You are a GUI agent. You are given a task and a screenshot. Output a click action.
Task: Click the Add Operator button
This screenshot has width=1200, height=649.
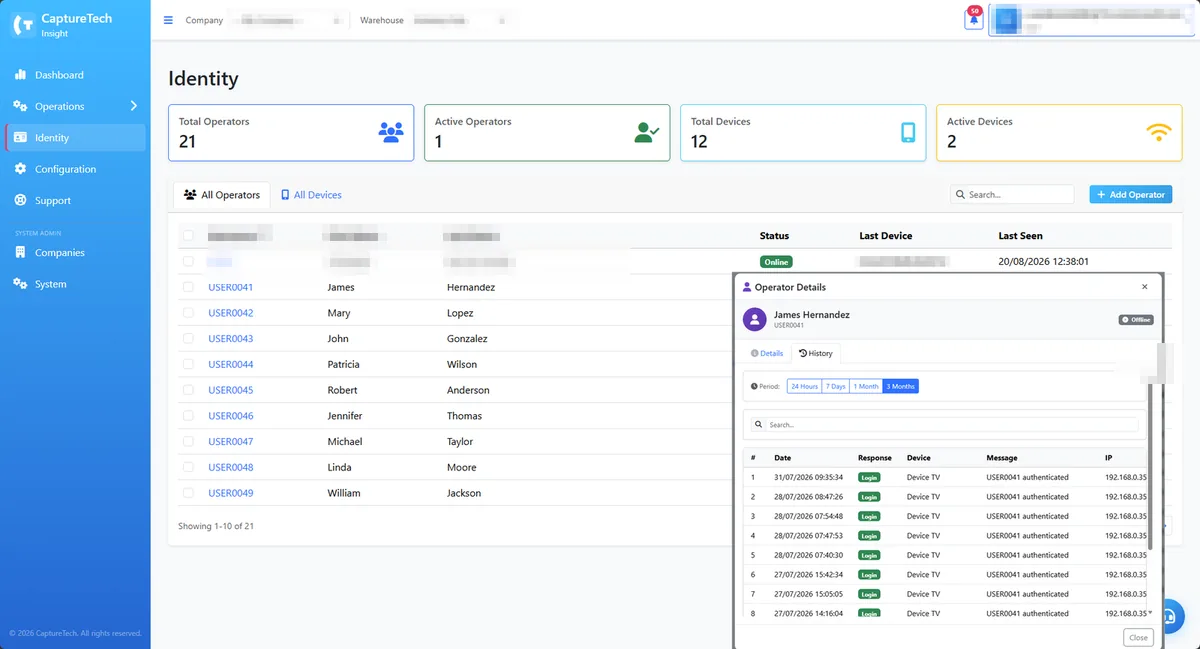point(1130,195)
